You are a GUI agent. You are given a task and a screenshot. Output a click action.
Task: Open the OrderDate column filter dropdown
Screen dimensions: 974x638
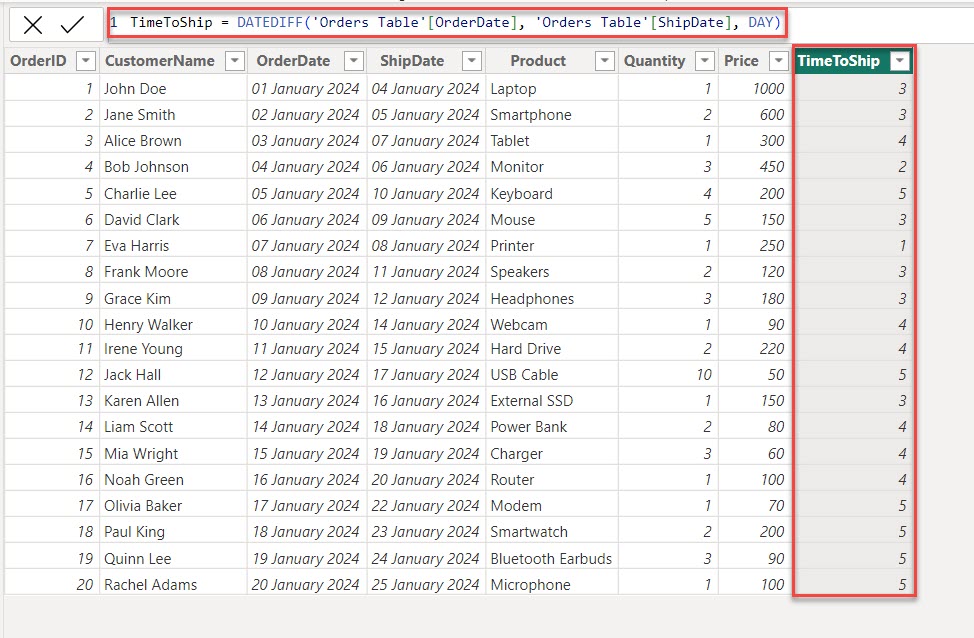tap(353, 61)
